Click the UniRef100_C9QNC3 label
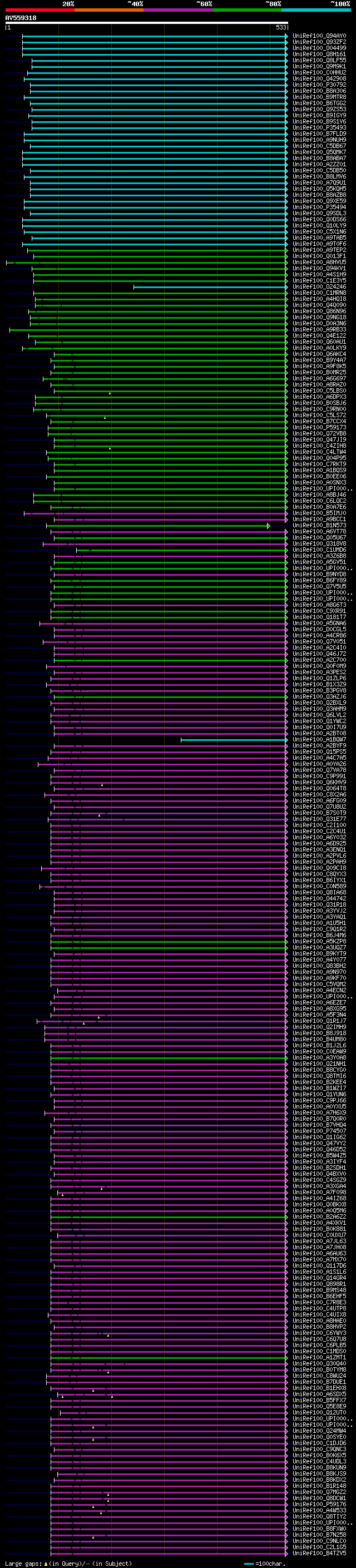The height and width of the screenshot is (1568, 356). 319,1449
